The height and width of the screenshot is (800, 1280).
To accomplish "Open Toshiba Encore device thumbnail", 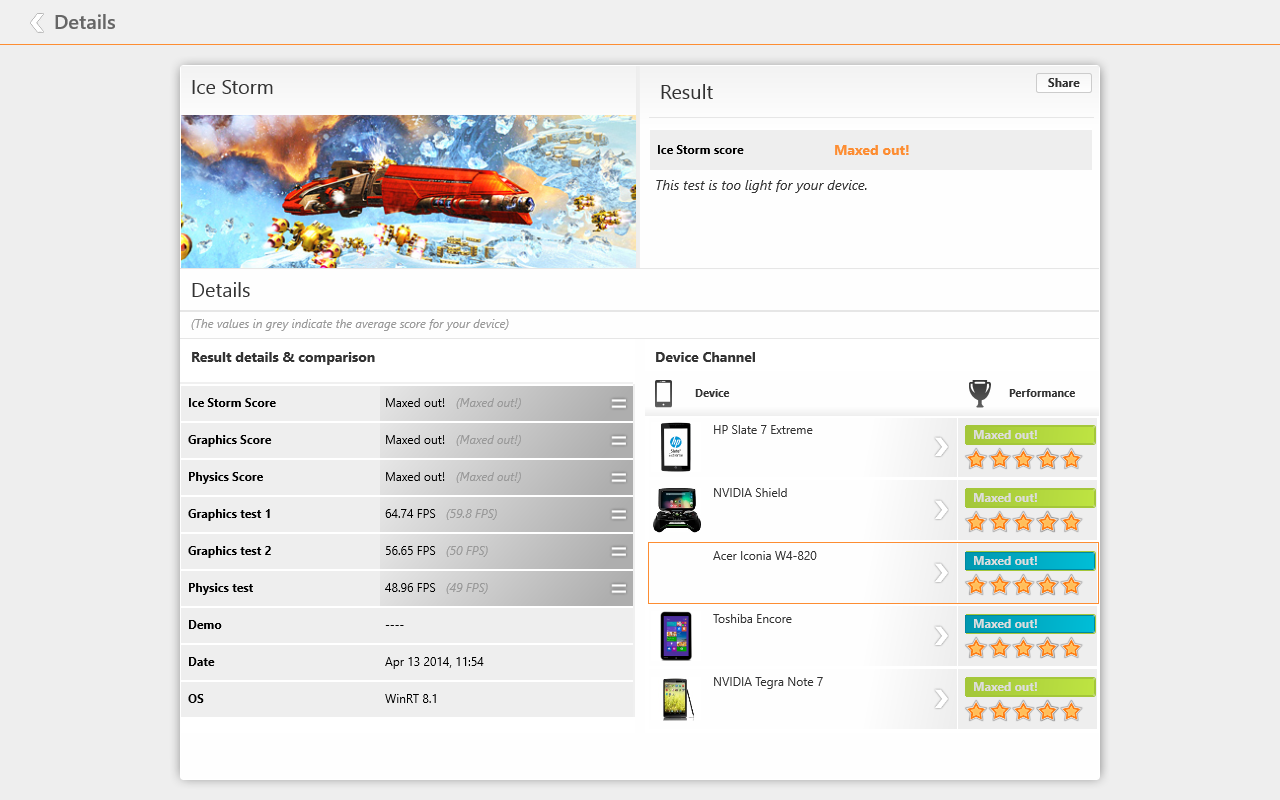I will (676, 636).
